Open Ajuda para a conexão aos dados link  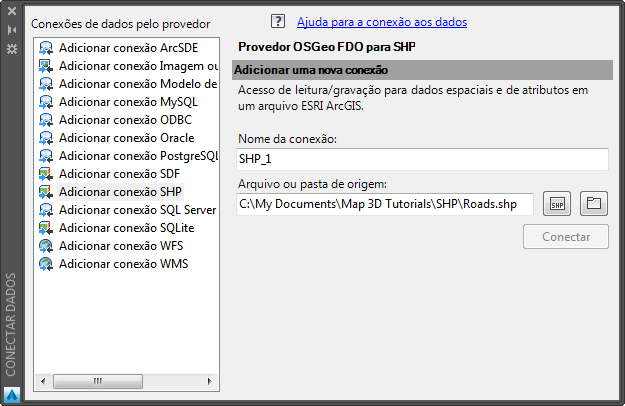382,22
